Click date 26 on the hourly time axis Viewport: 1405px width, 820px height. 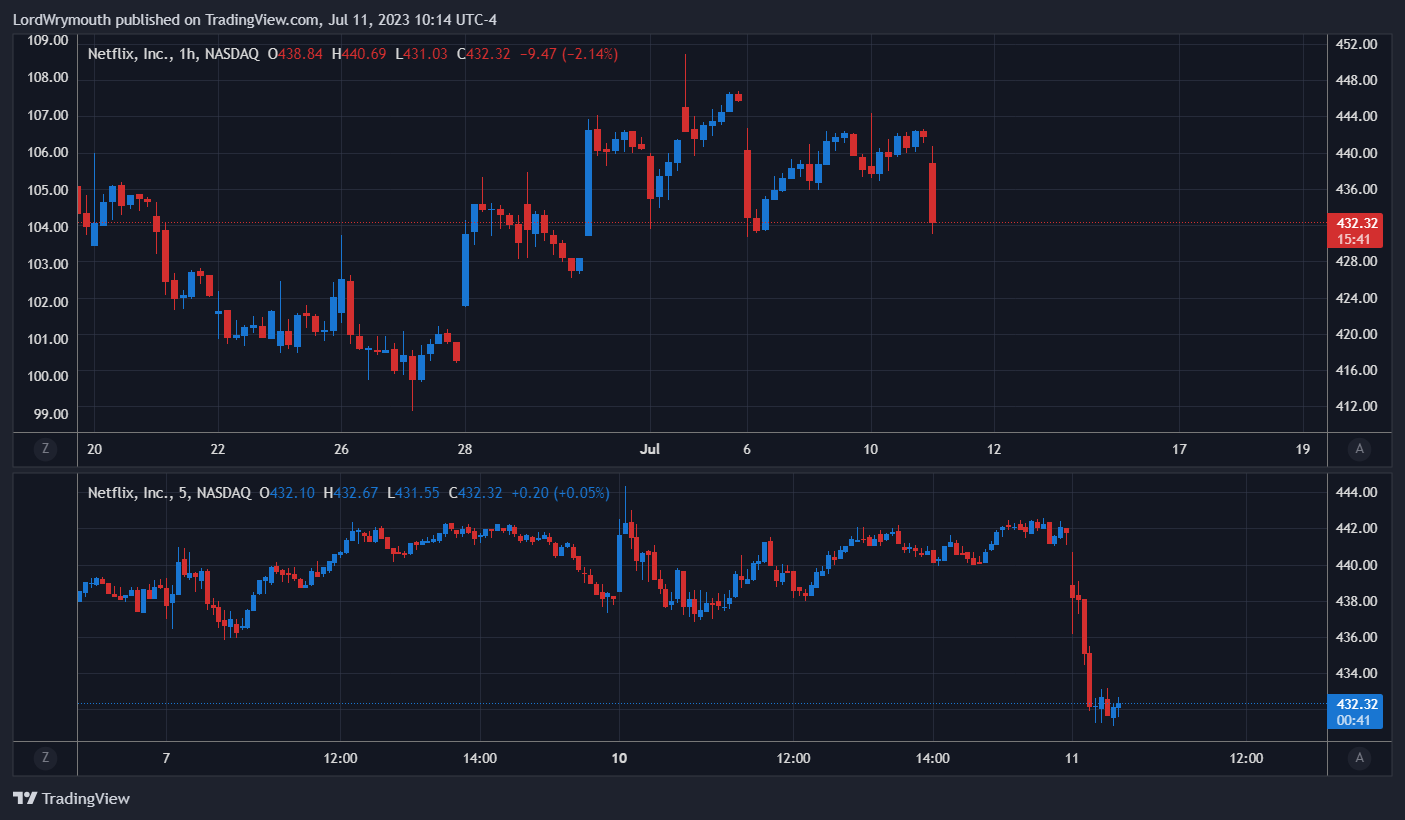click(341, 450)
